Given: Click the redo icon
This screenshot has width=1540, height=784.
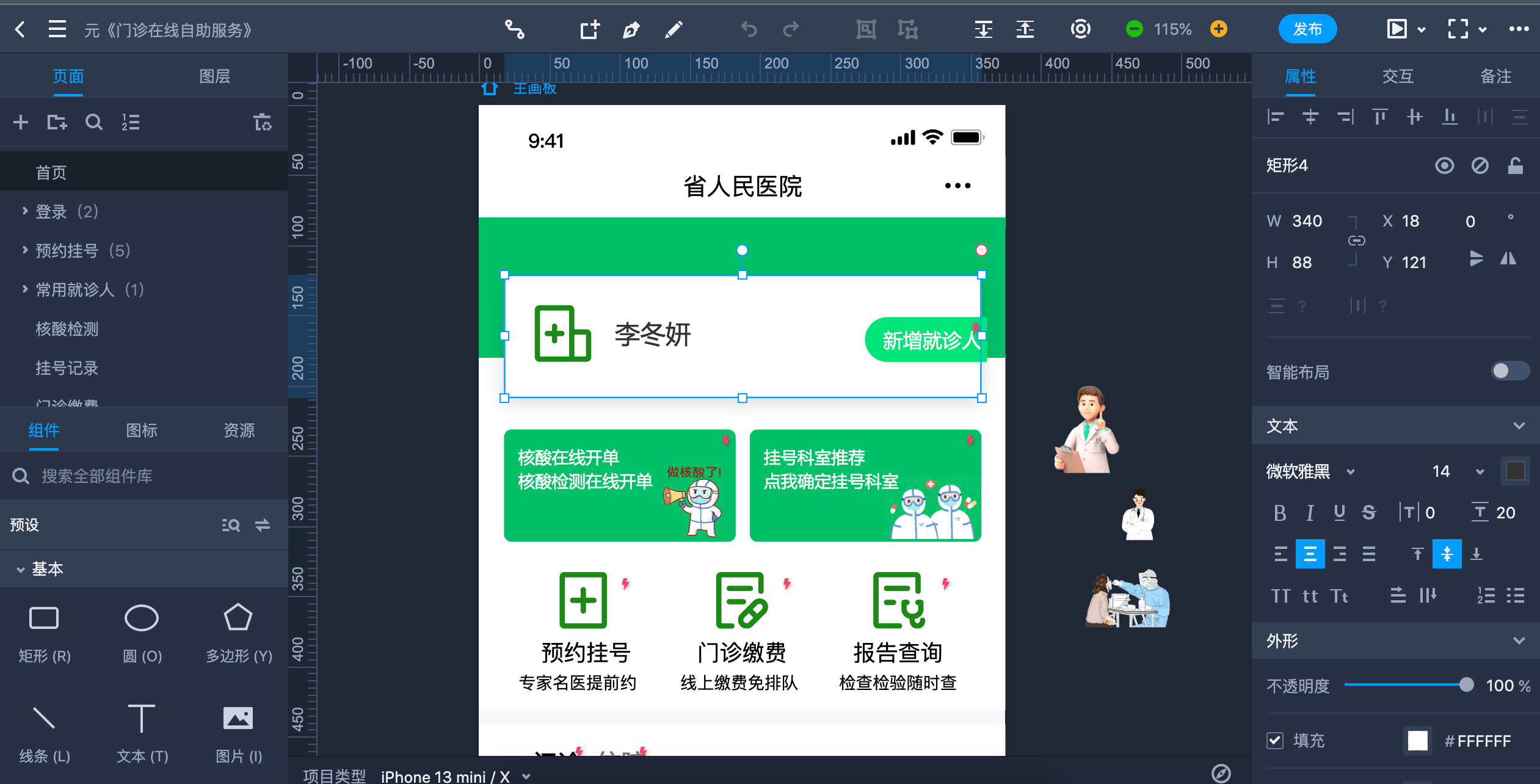Looking at the screenshot, I should pyautogui.click(x=791, y=29).
